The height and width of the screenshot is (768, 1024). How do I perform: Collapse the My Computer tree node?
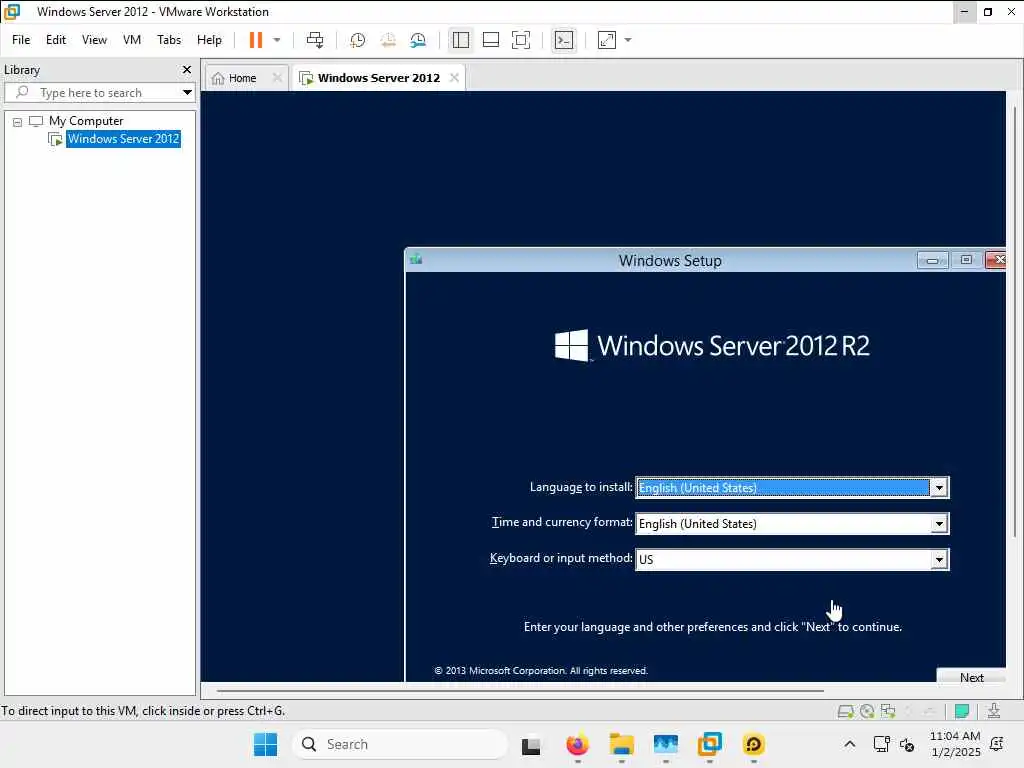pyautogui.click(x=18, y=122)
